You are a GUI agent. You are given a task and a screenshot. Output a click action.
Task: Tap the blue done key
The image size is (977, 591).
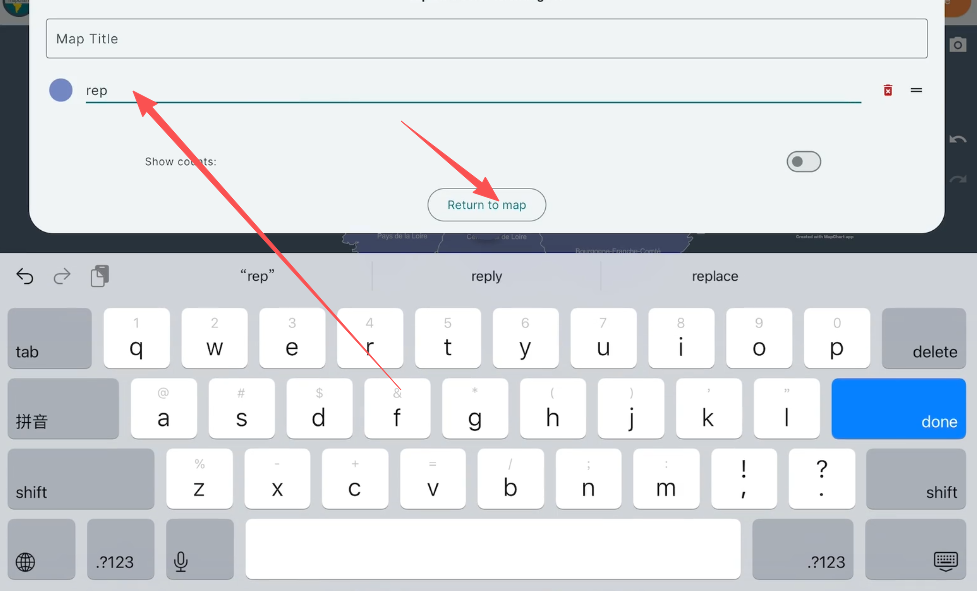tap(898, 409)
